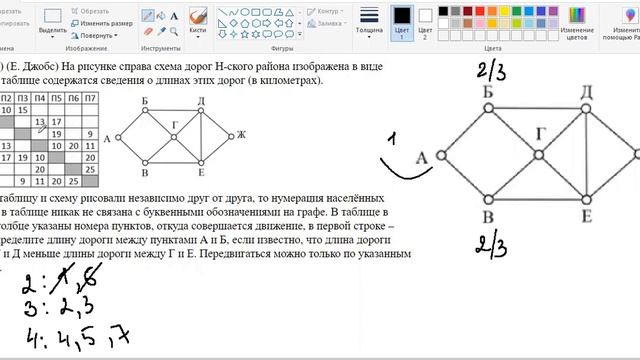Pick the green color swatch
The height and width of the screenshot is (360, 640).
(517, 11)
